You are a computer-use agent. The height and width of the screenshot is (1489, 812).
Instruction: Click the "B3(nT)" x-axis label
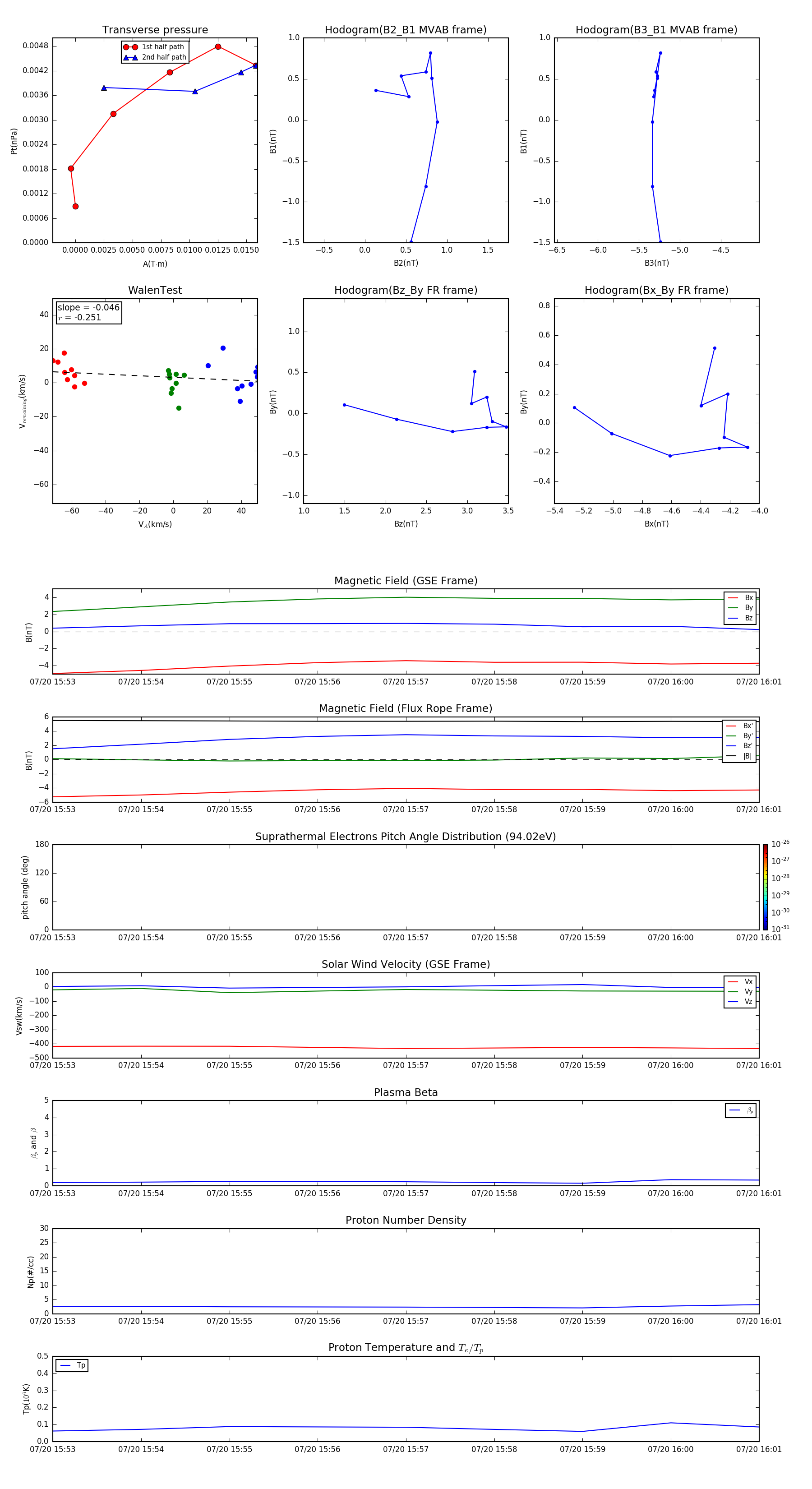click(x=656, y=264)
